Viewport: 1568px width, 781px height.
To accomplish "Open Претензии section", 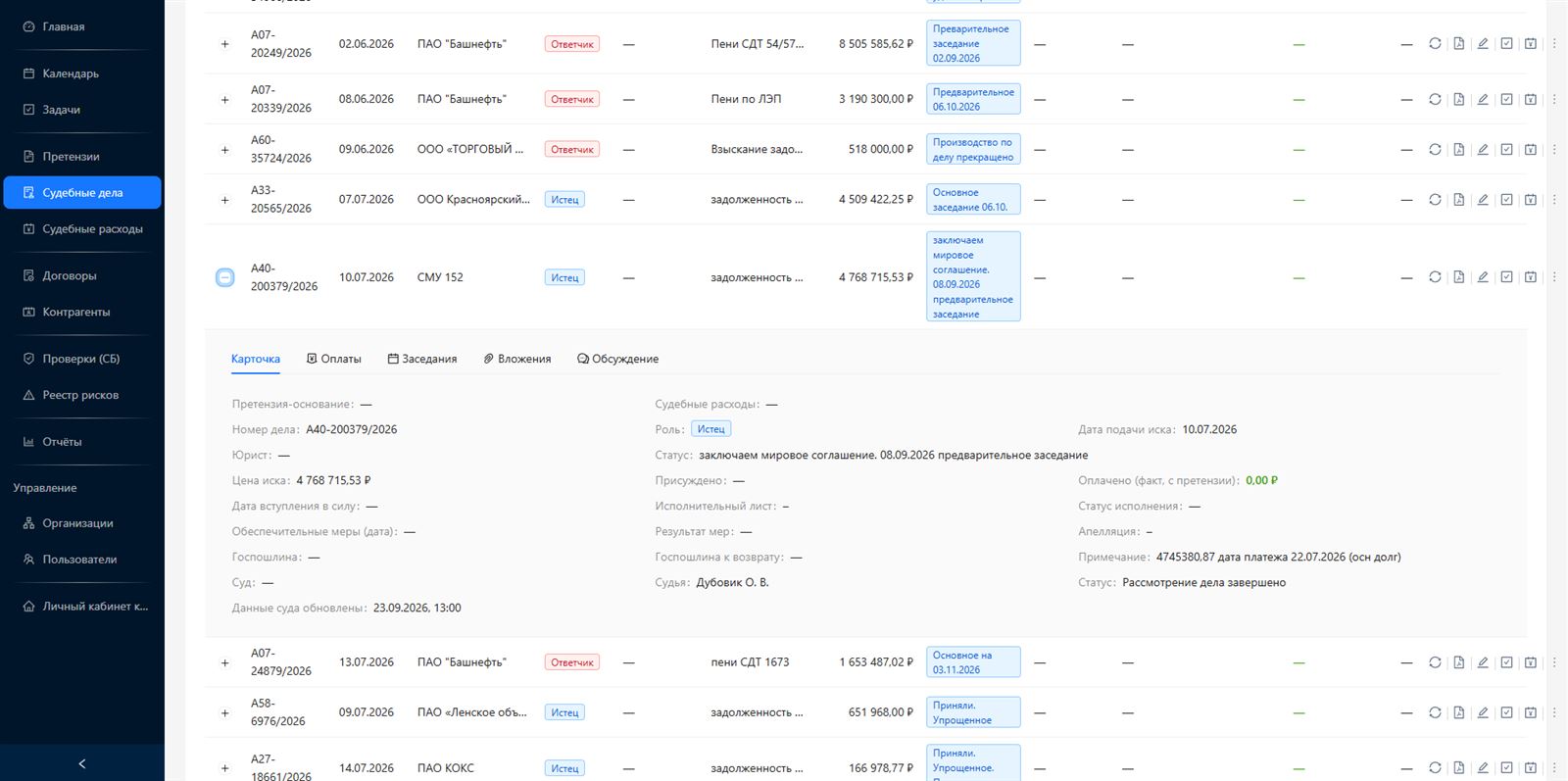I will pos(82,157).
